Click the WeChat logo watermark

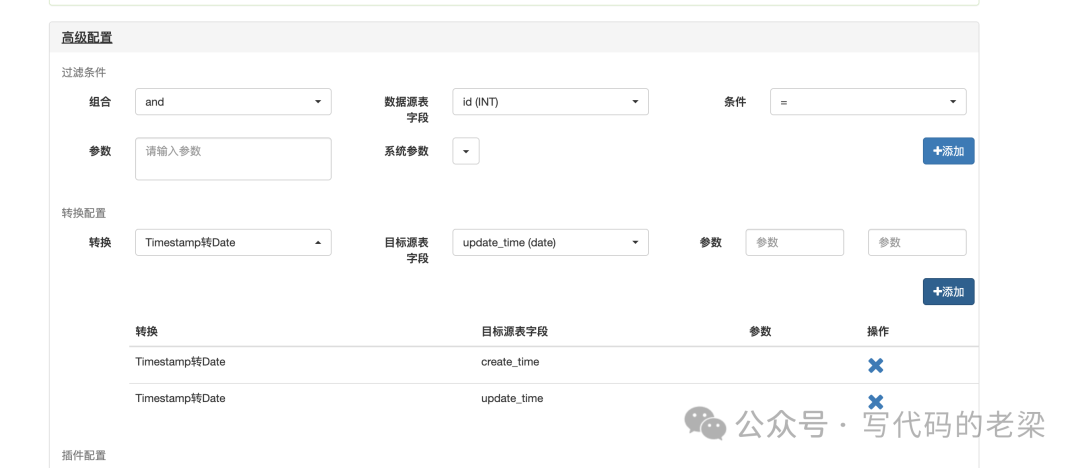point(705,423)
